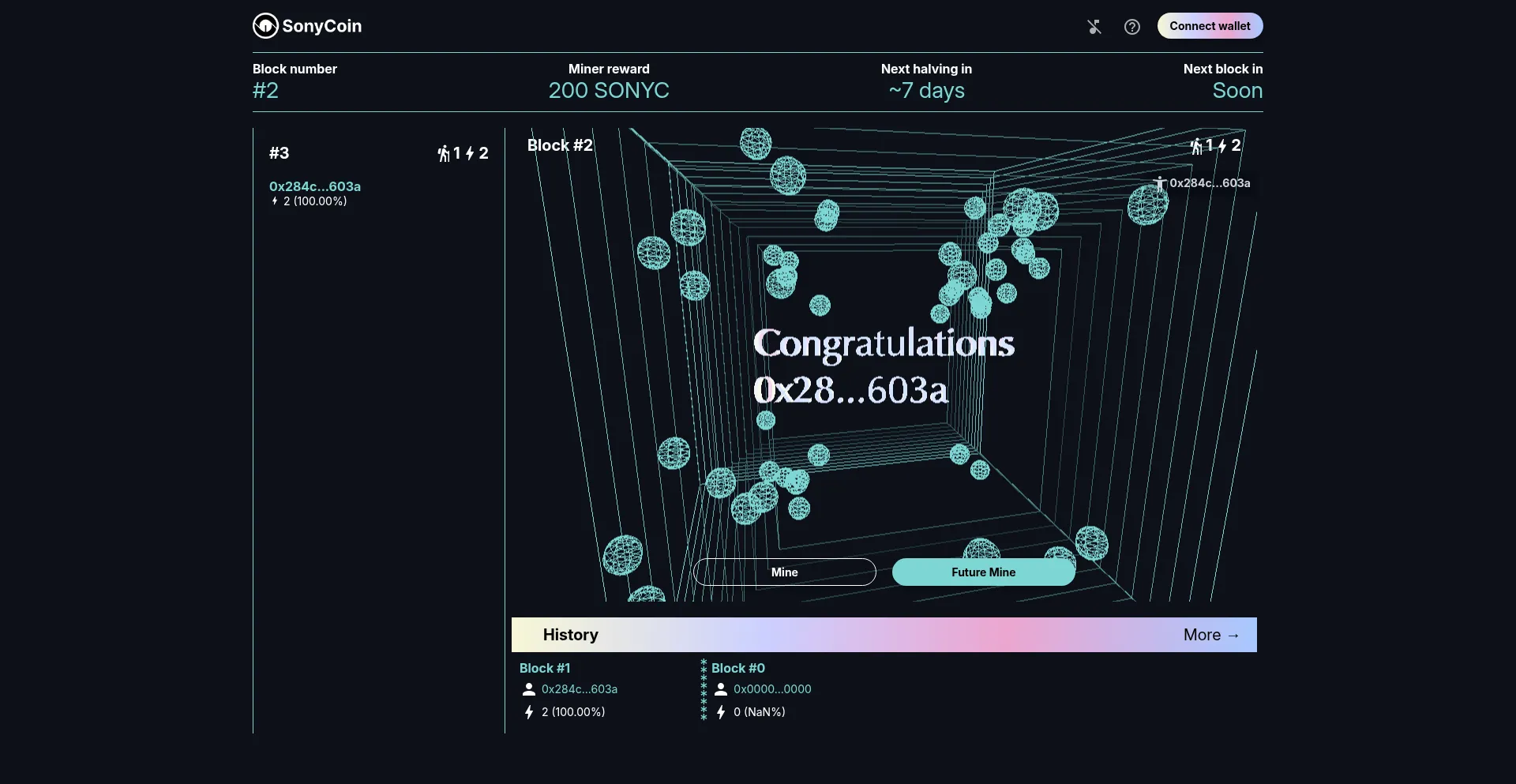
Task: Click the lightning bolt beside #3 panel count
Action: coord(470,153)
